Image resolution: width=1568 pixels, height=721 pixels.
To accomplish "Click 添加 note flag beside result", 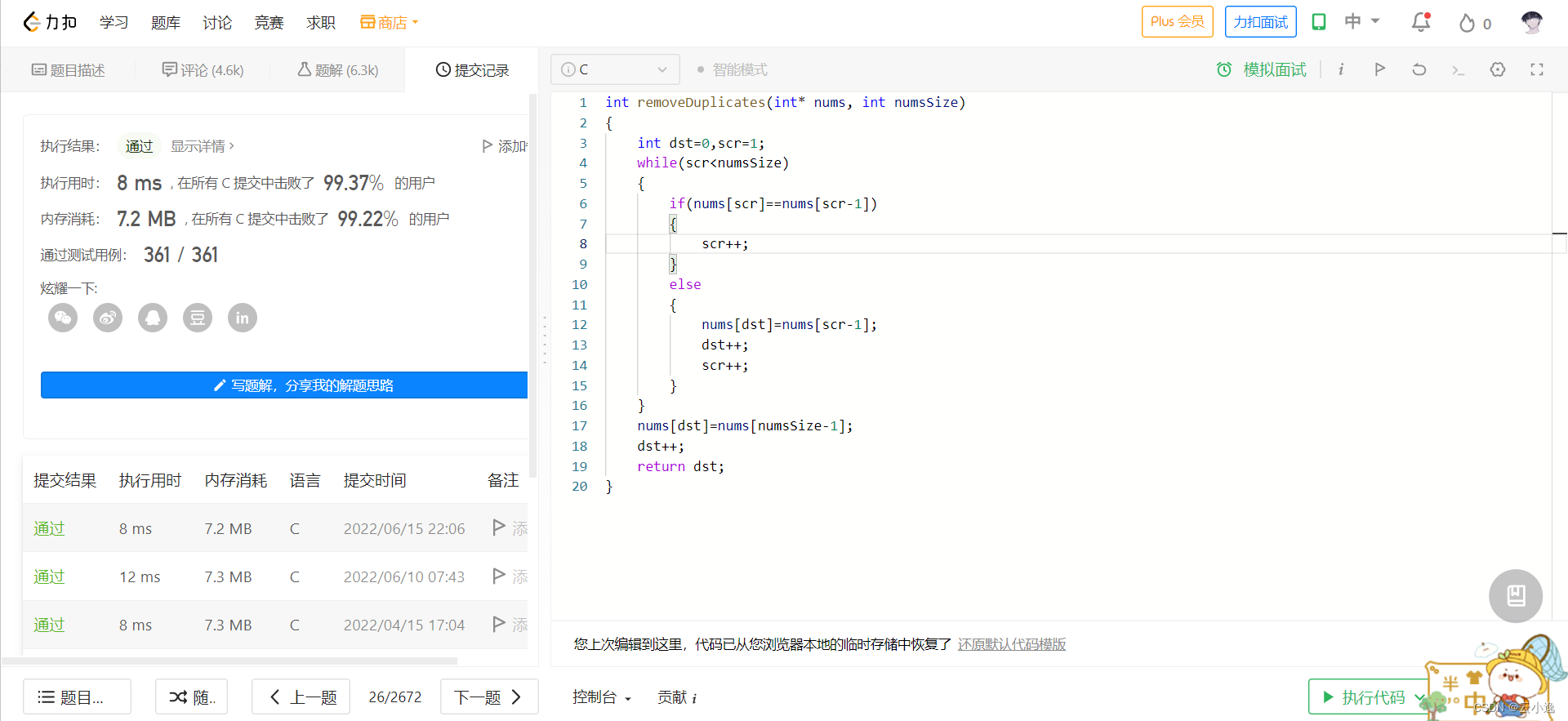I will tap(505, 146).
